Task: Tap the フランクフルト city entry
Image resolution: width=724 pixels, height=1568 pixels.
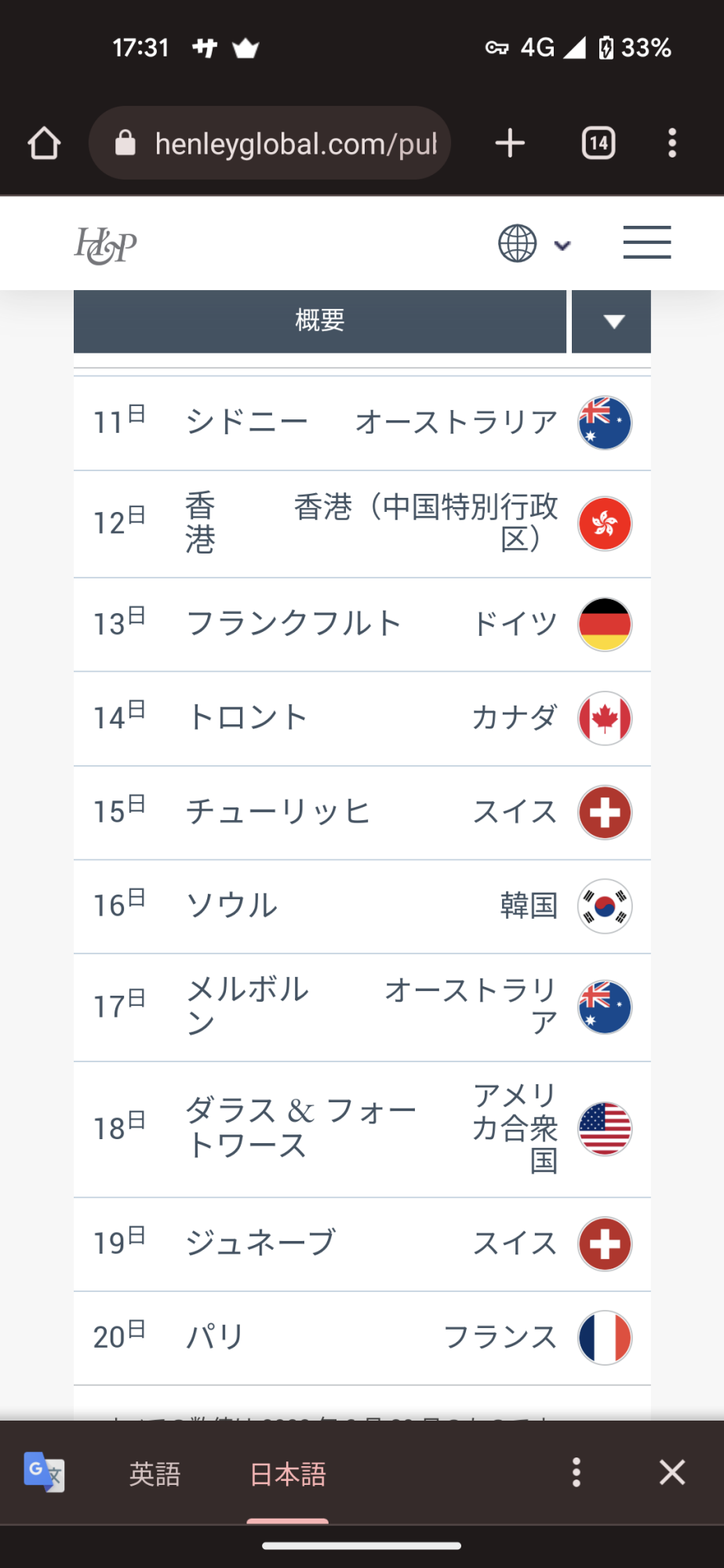Action: pyautogui.click(x=294, y=624)
